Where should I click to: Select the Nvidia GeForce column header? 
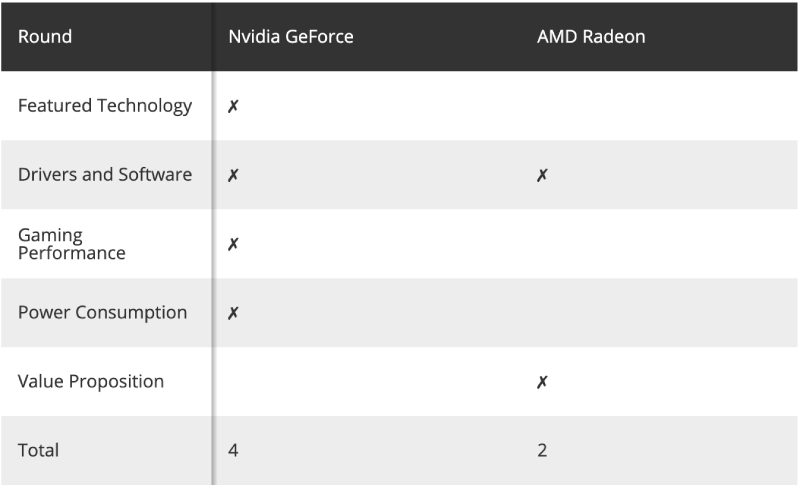[x=290, y=37]
